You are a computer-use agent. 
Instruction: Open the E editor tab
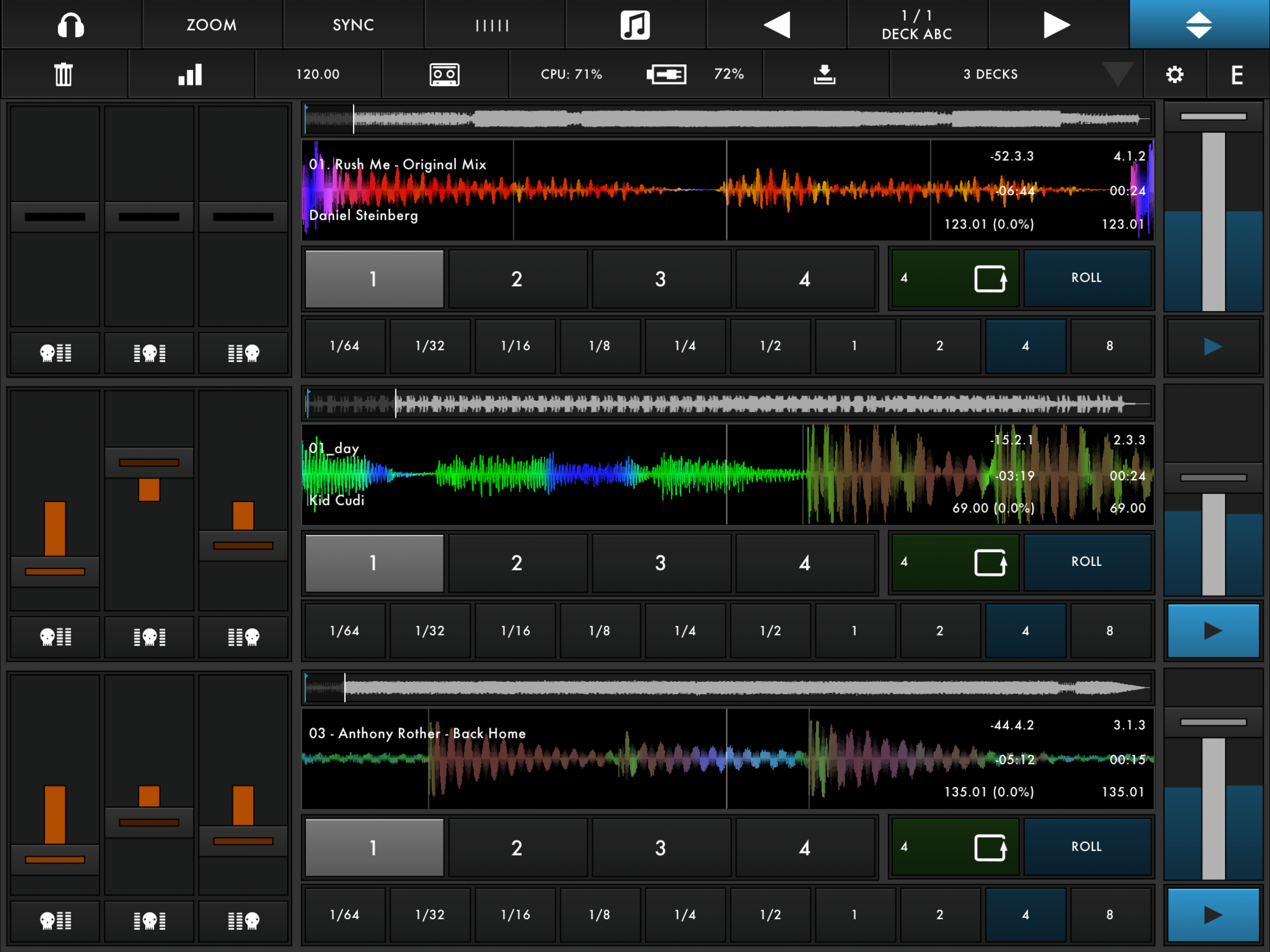[1237, 74]
